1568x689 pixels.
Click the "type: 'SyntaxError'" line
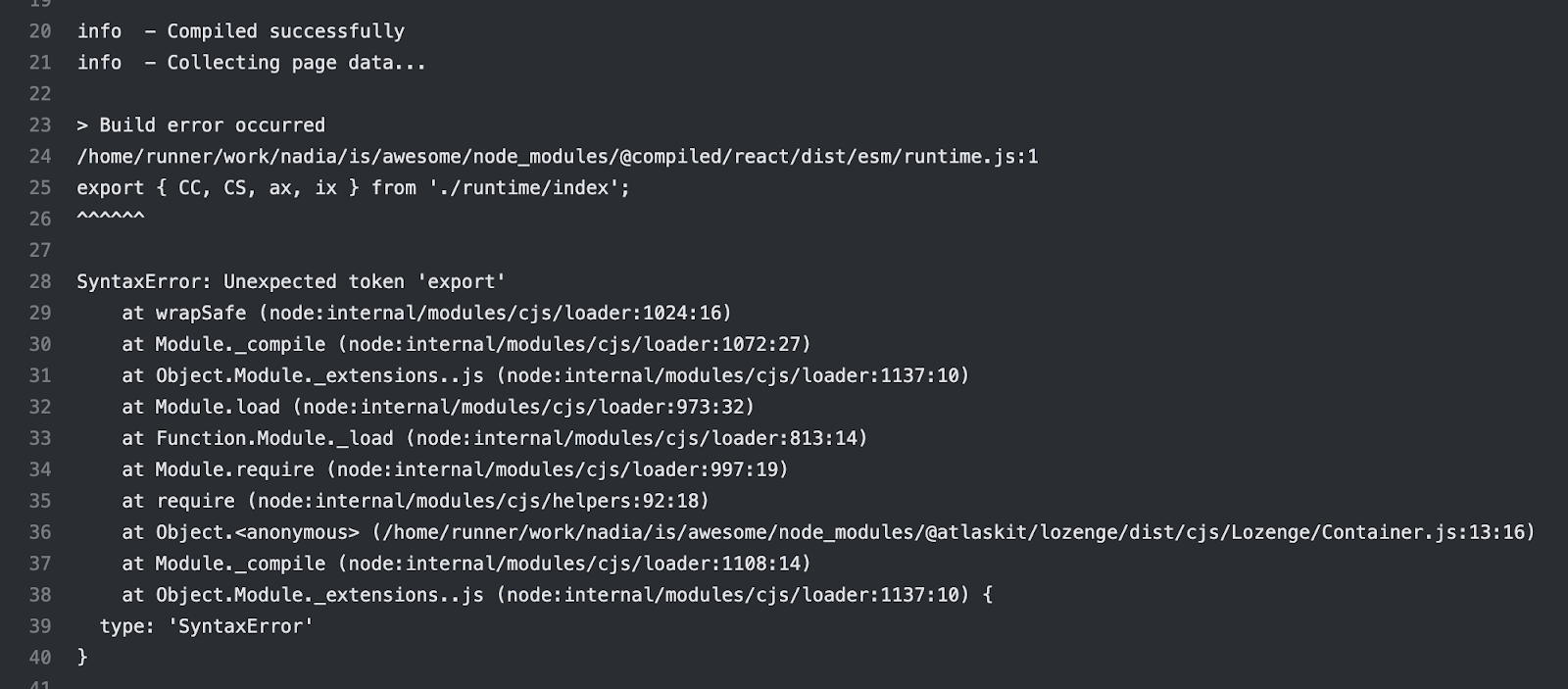[206, 626]
